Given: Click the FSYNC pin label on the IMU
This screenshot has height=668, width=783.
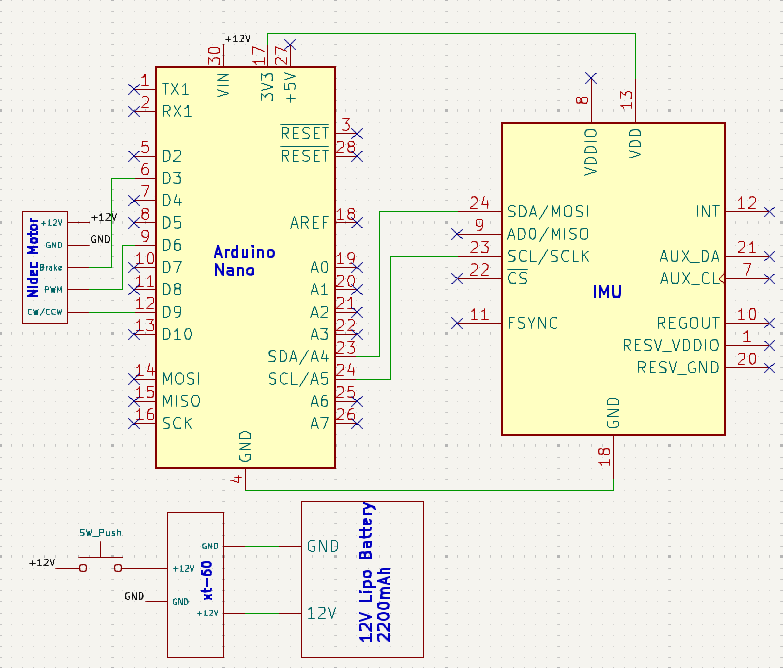Looking at the screenshot, I should coord(532,324).
